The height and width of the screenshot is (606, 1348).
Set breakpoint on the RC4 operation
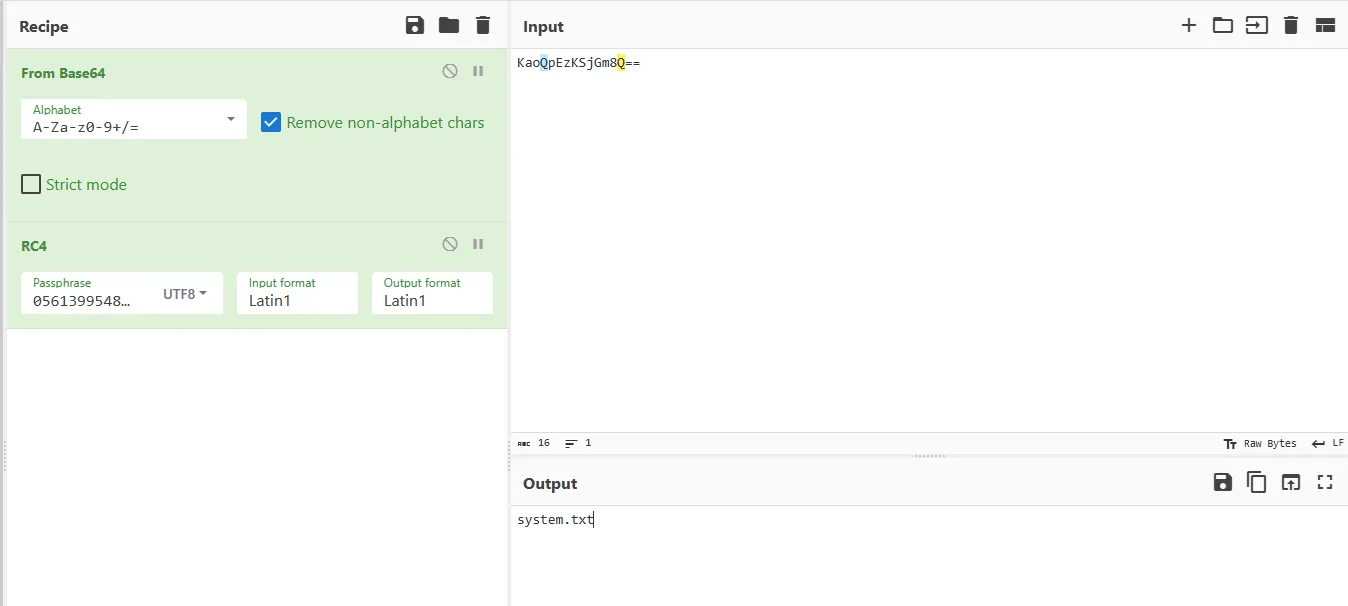click(x=478, y=244)
